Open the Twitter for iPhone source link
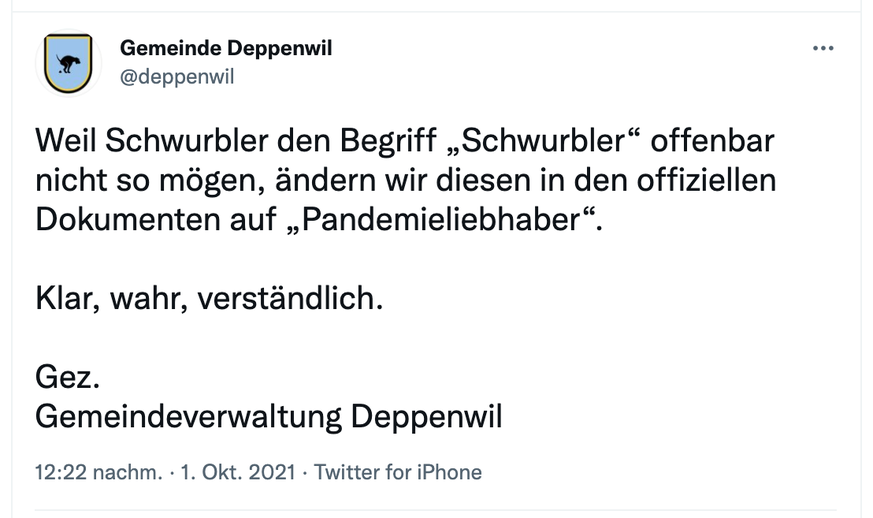 coord(398,472)
